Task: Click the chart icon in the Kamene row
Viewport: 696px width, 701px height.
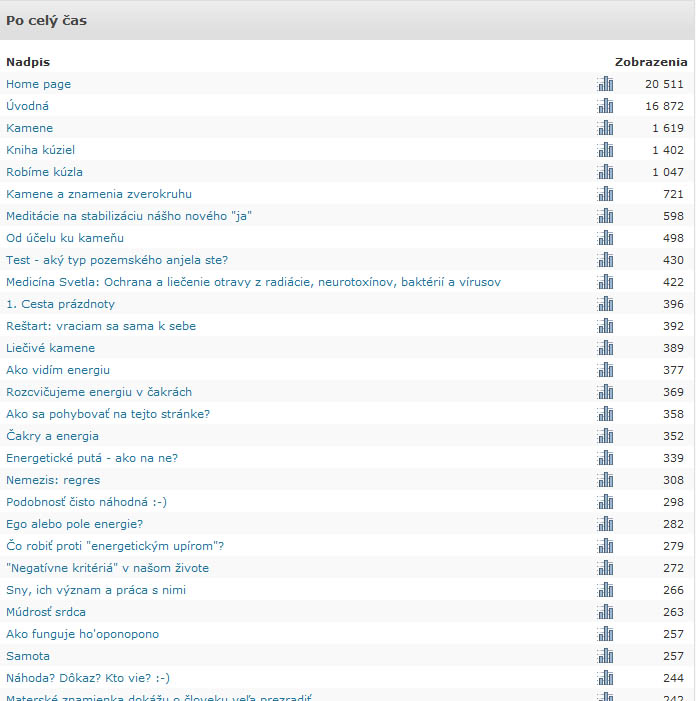Action: (605, 128)
